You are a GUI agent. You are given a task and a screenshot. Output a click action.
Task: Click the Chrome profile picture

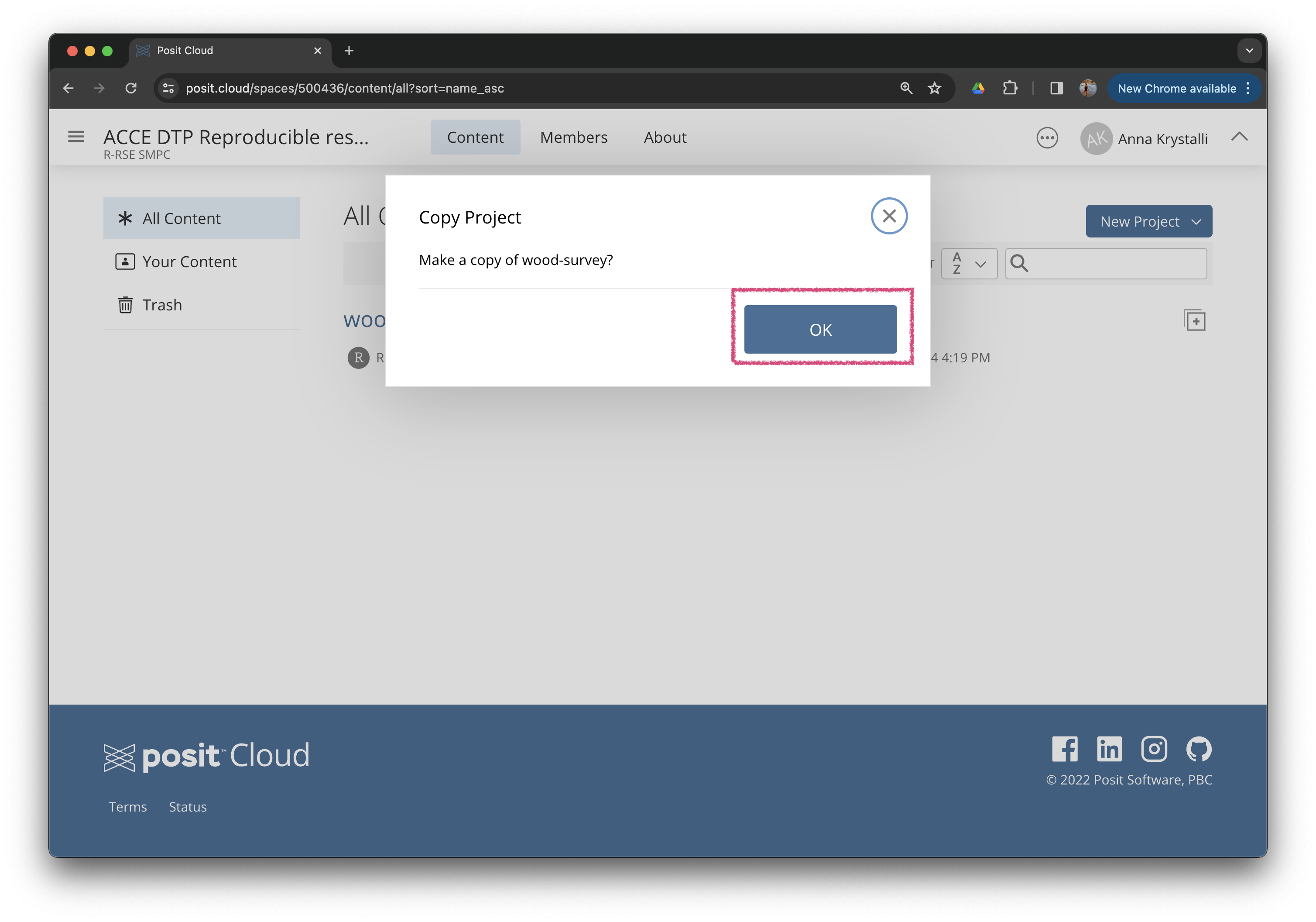(x=1088, y=88)
